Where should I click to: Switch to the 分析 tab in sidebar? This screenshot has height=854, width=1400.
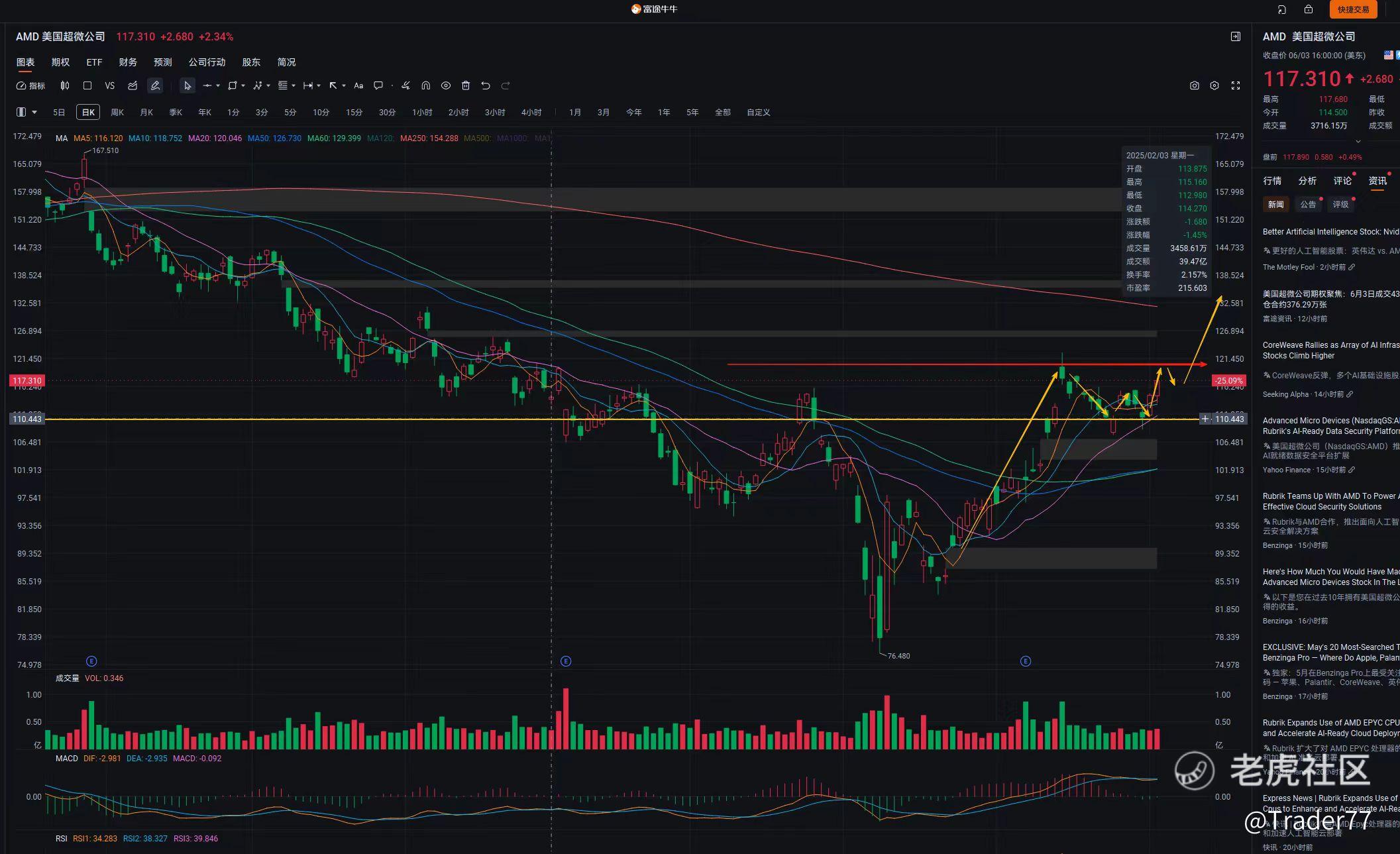[x=1307, y=181]
